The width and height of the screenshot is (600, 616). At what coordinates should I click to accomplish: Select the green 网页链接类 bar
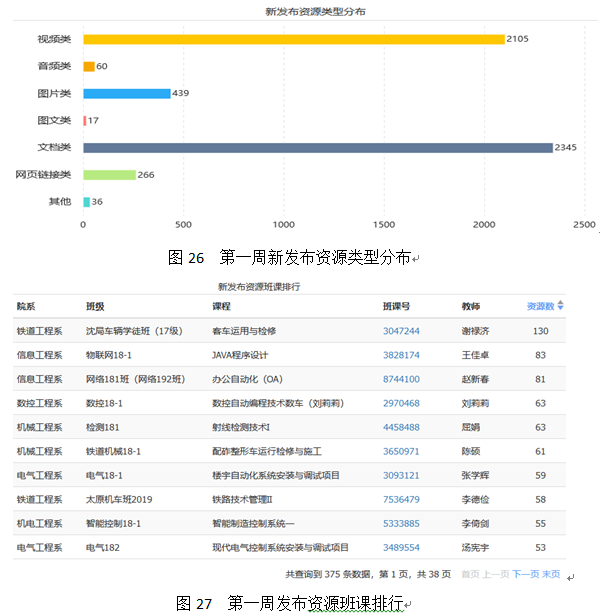(109, 174)
